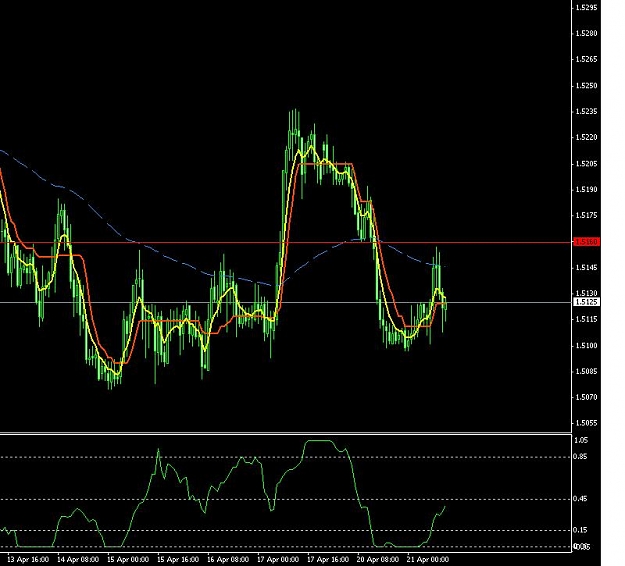This screenshot has width=625, height=566.
Task: Select the 1.5295 price scale value
Action: click(586, 7)
